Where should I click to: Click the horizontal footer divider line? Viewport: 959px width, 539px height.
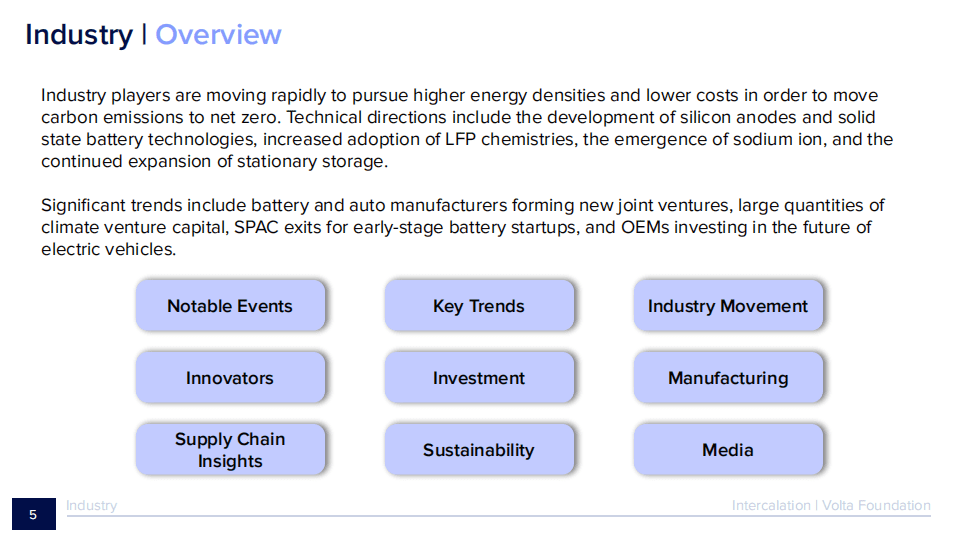point(500,516)
